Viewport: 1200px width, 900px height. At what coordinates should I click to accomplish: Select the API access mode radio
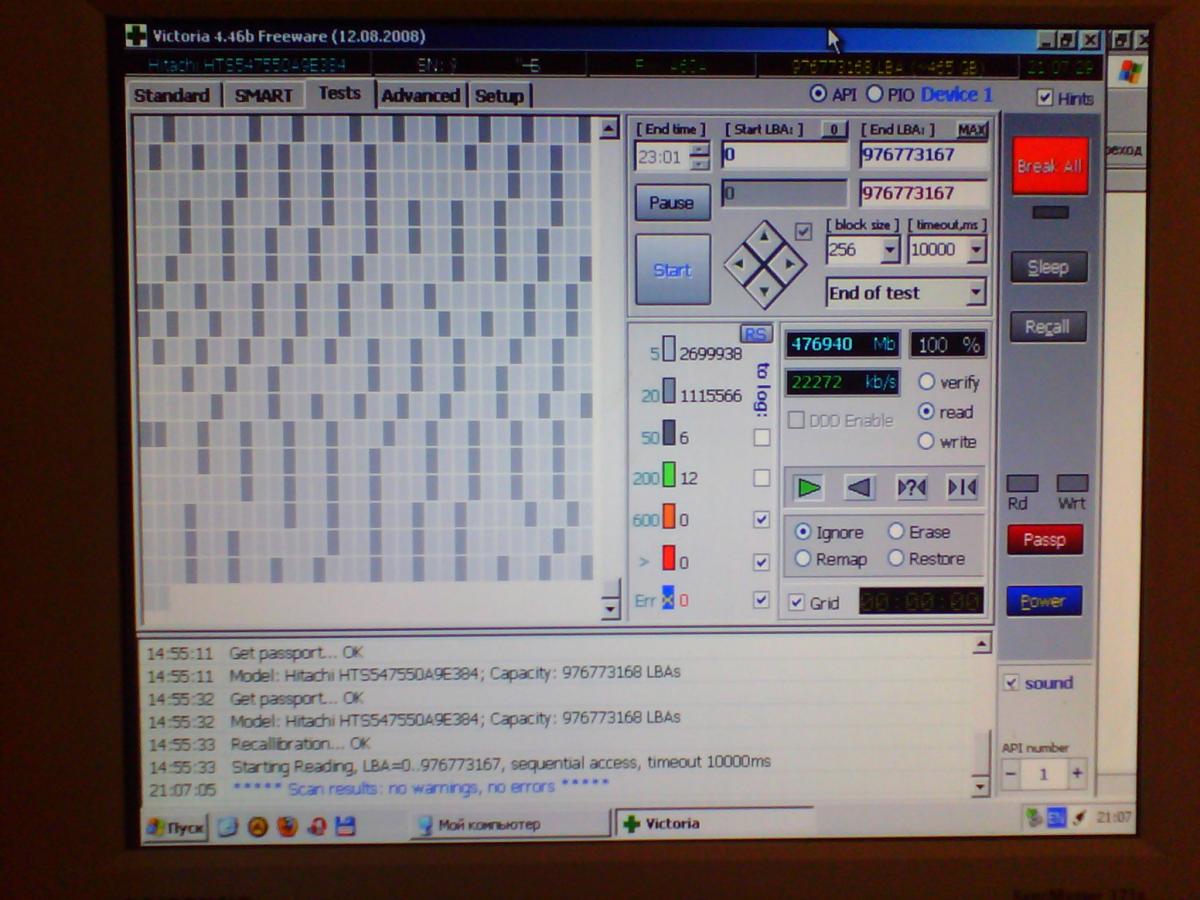pos(818,93)
